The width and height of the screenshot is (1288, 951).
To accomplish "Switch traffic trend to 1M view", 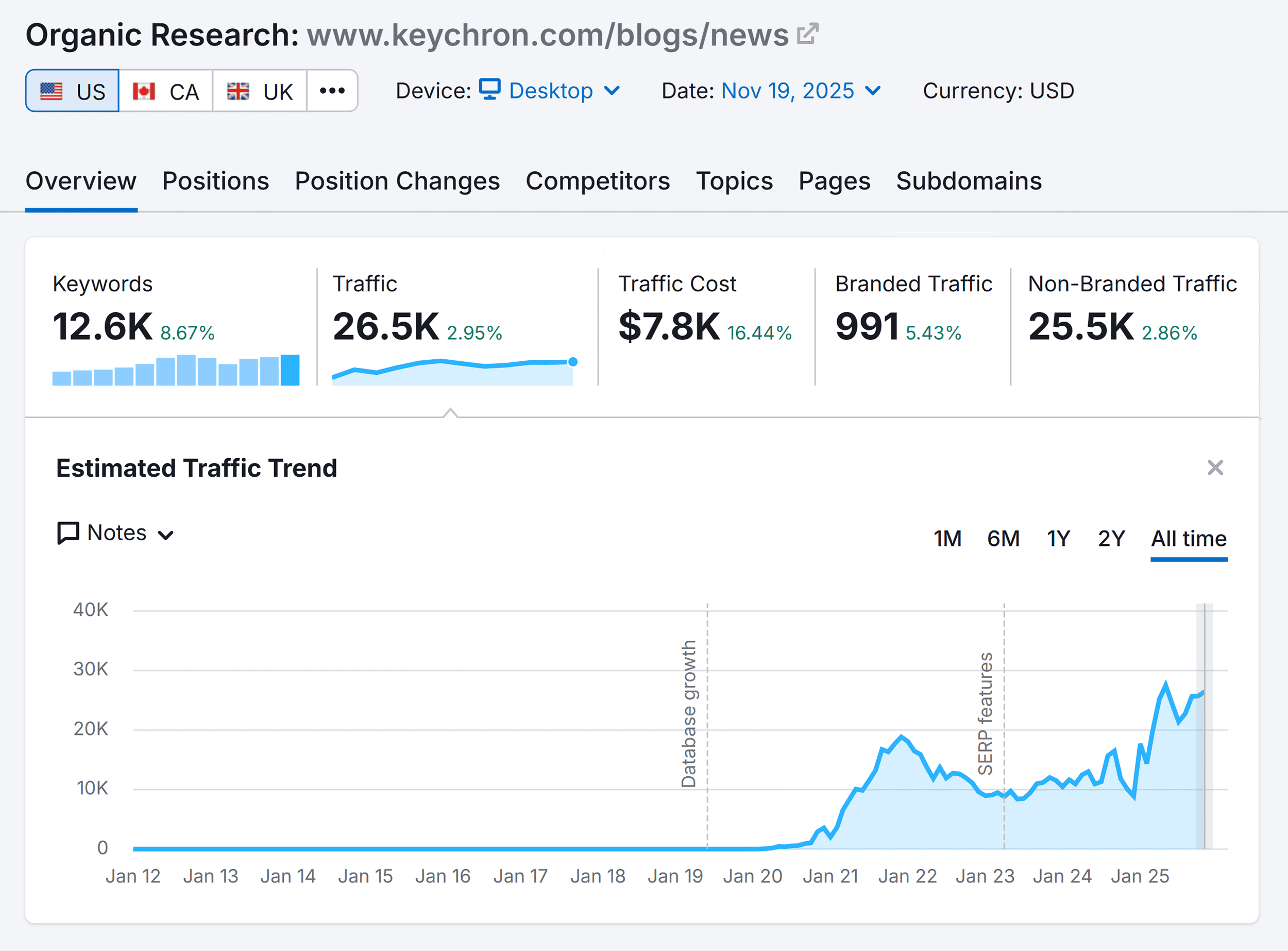I will pos(947,539).
